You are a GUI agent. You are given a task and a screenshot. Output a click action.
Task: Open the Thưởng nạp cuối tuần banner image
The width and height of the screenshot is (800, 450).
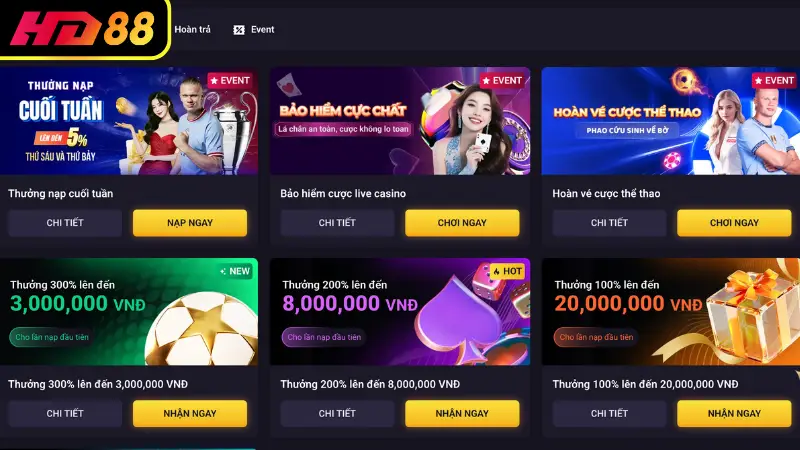129,121
